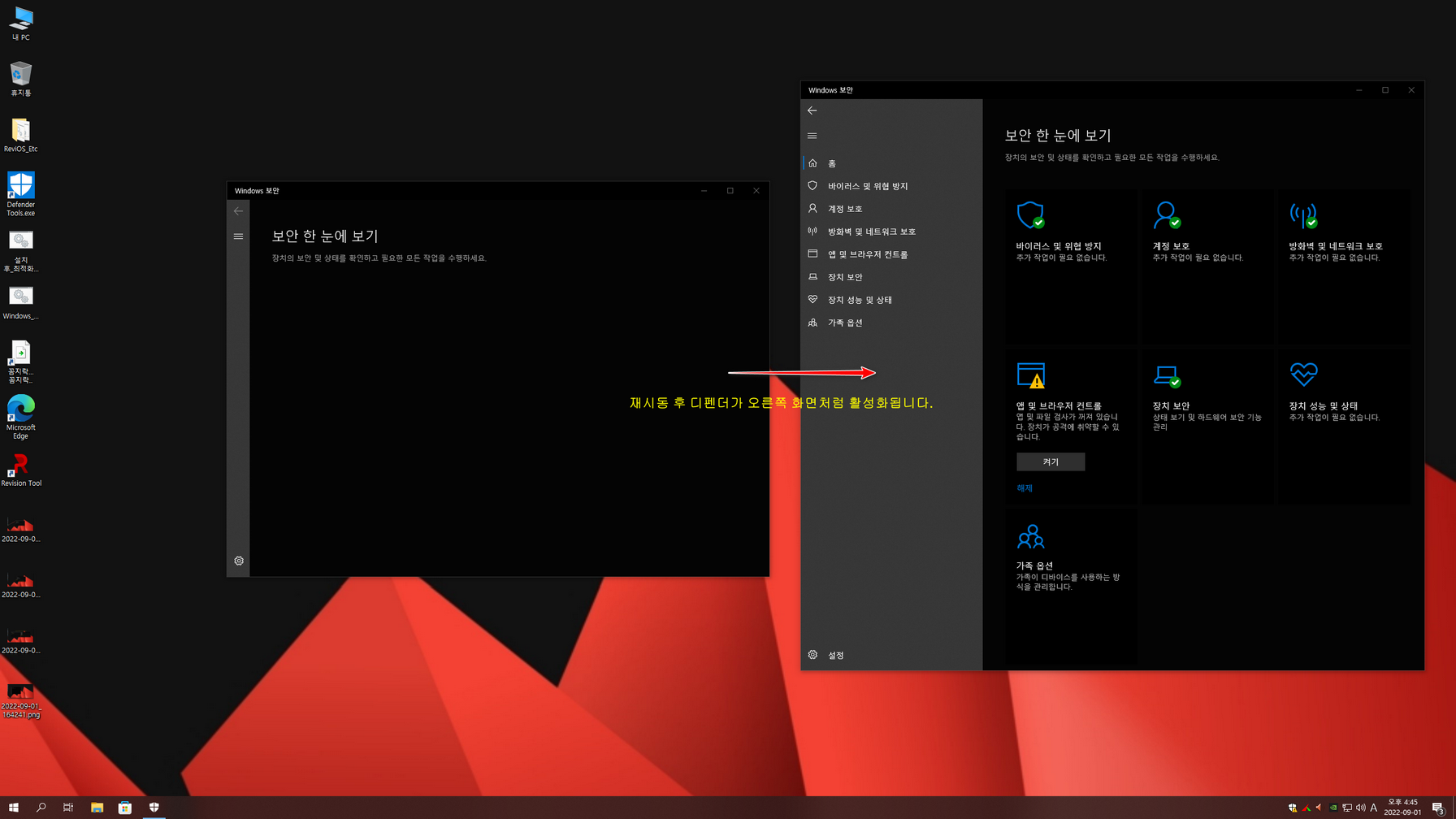
Task: Open the 장치 보안 laptop tile icon
Action: tap(1167, 375)
